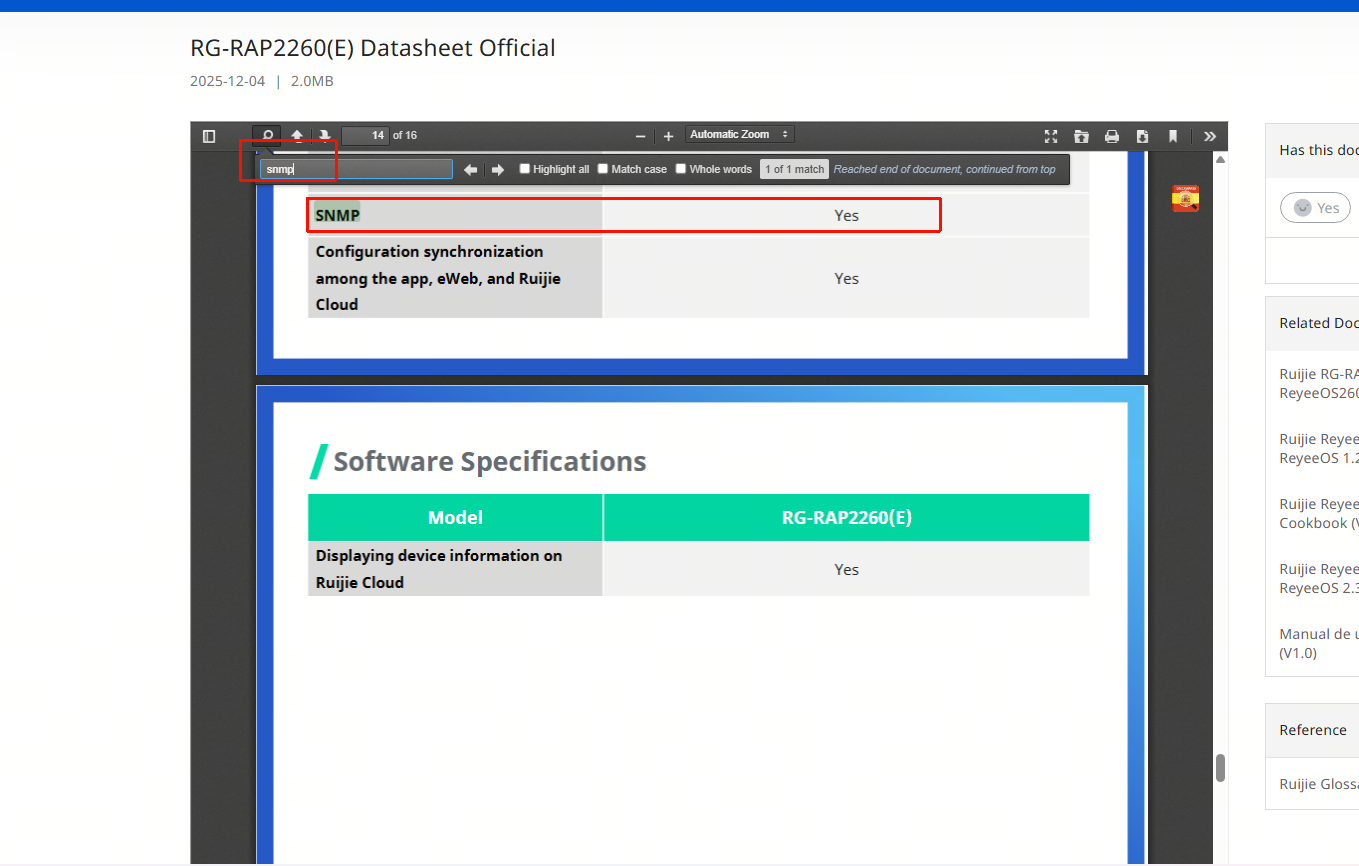Enable Whole words checkbox
Image resolution: width=1359 pixels, height=866 pixels.
[x=681, y=169]
